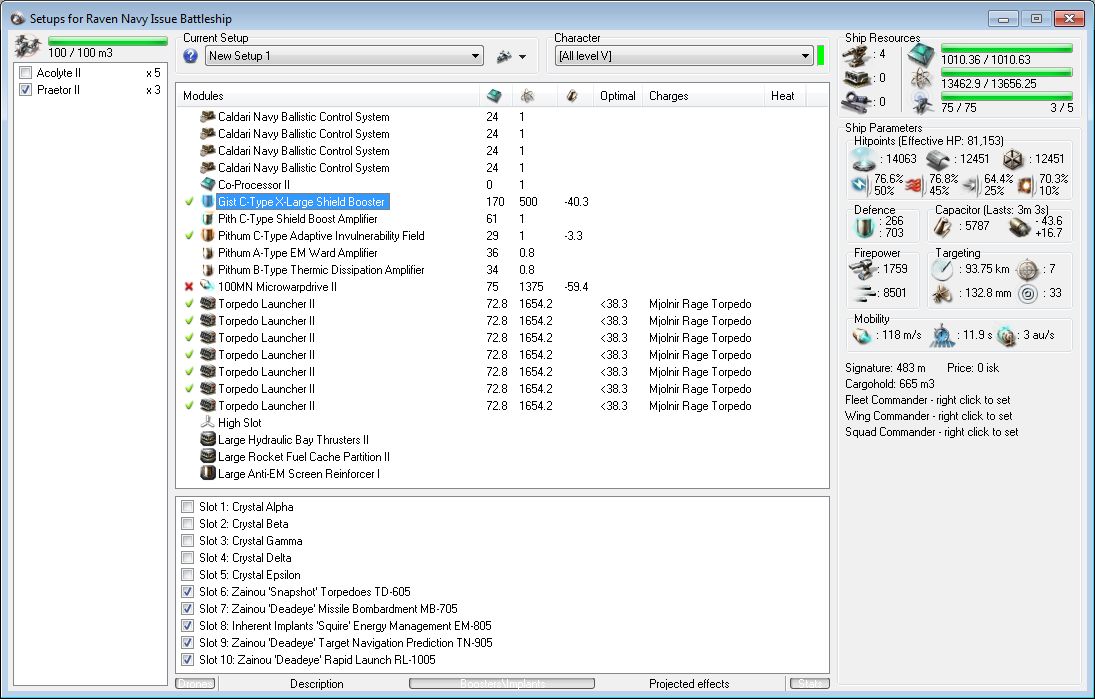The height and width of the screenshot is (699, 1095).
Task: Sort by the Optimal column header
Action: (x=618, y=96)
